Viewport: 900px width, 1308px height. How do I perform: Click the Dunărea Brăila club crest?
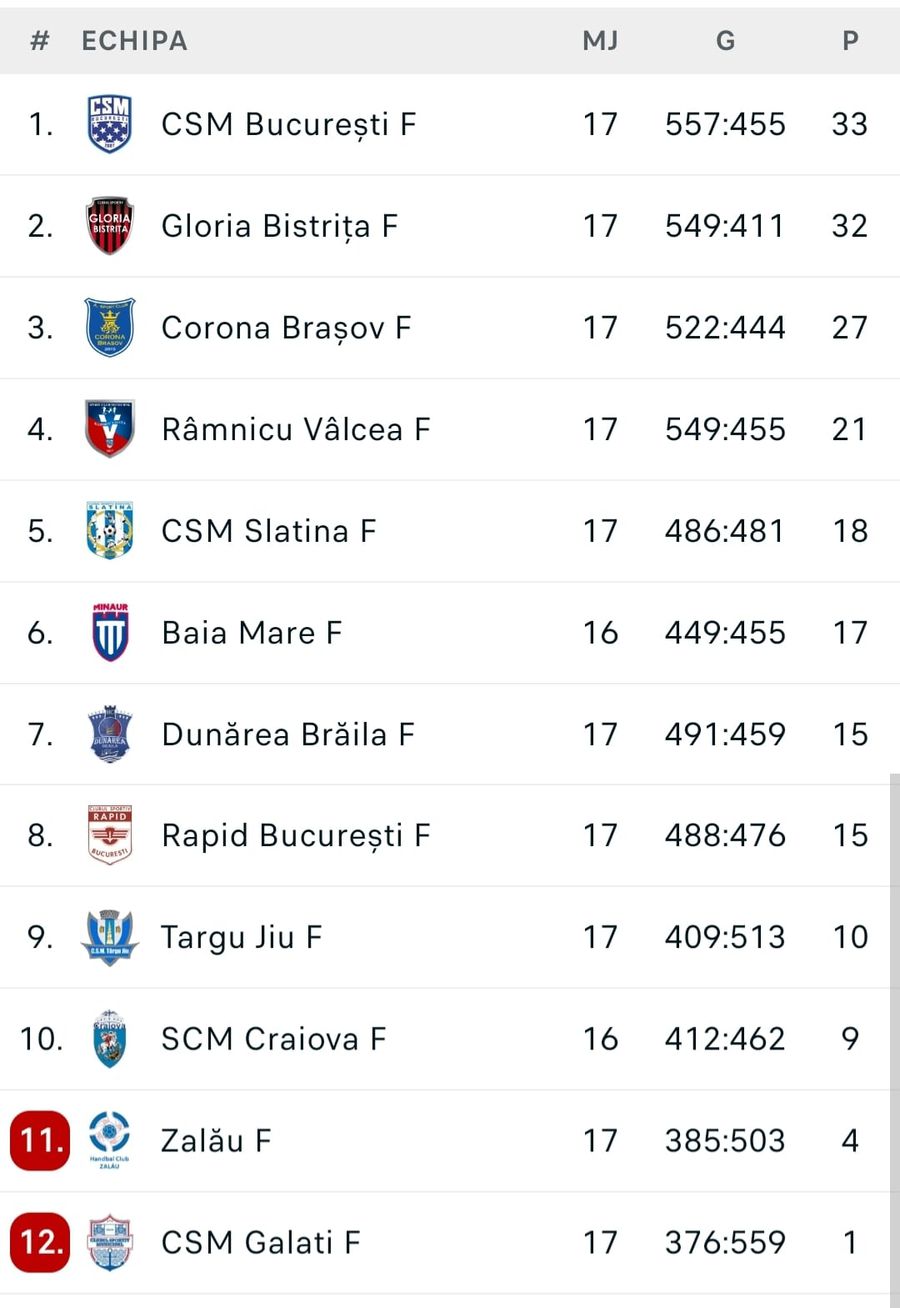coord(110,734)
